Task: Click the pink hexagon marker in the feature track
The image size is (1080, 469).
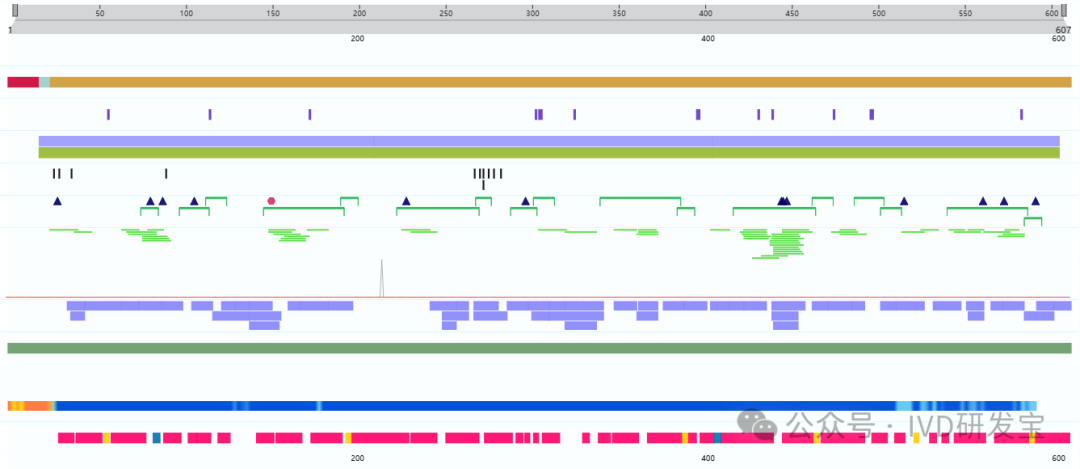Action: [x=271, y=201]
